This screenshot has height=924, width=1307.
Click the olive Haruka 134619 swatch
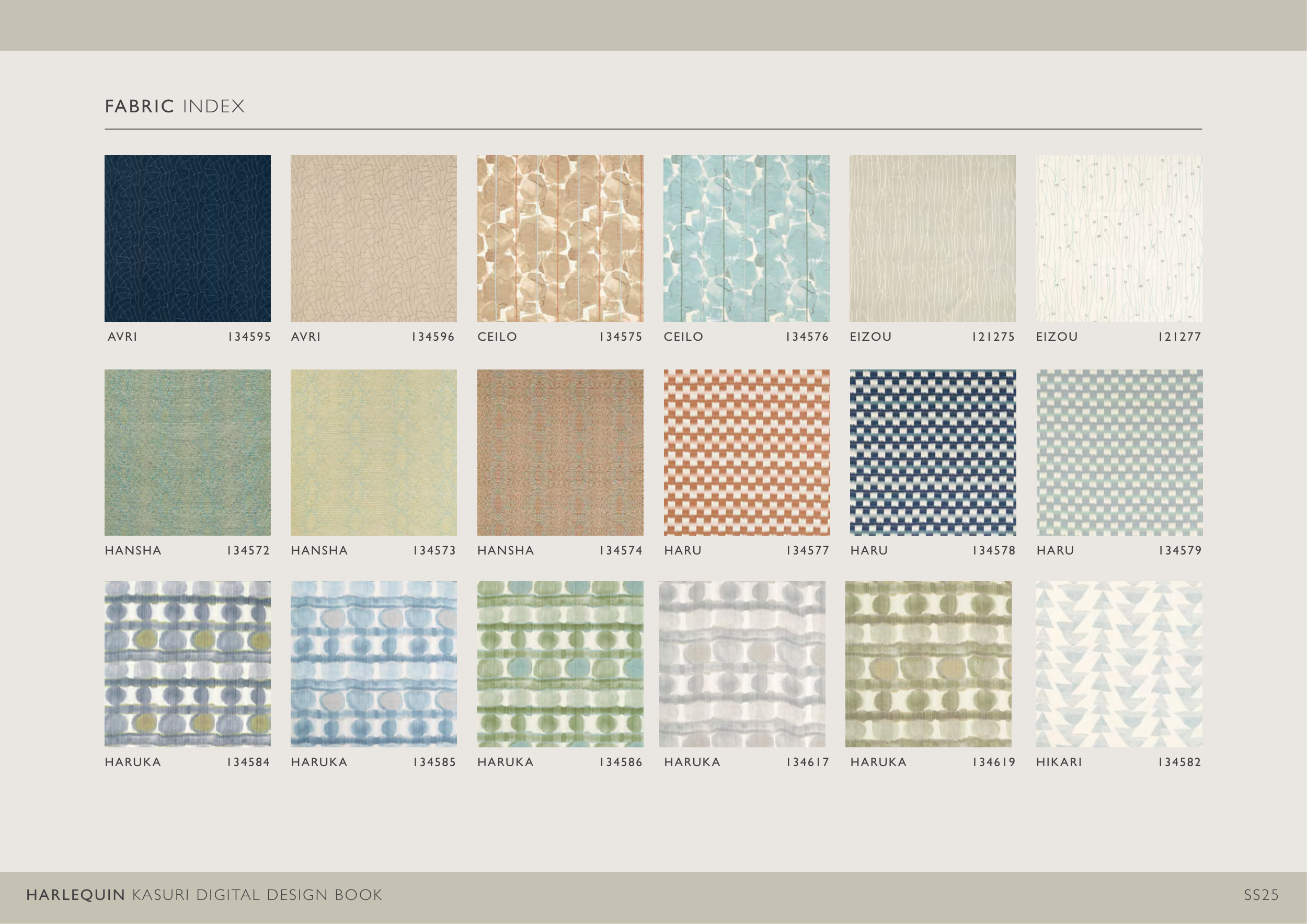tap(928, 664)
